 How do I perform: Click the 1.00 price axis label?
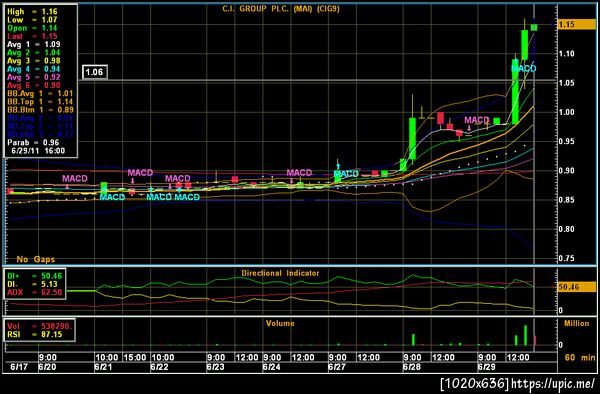(566, 112)
